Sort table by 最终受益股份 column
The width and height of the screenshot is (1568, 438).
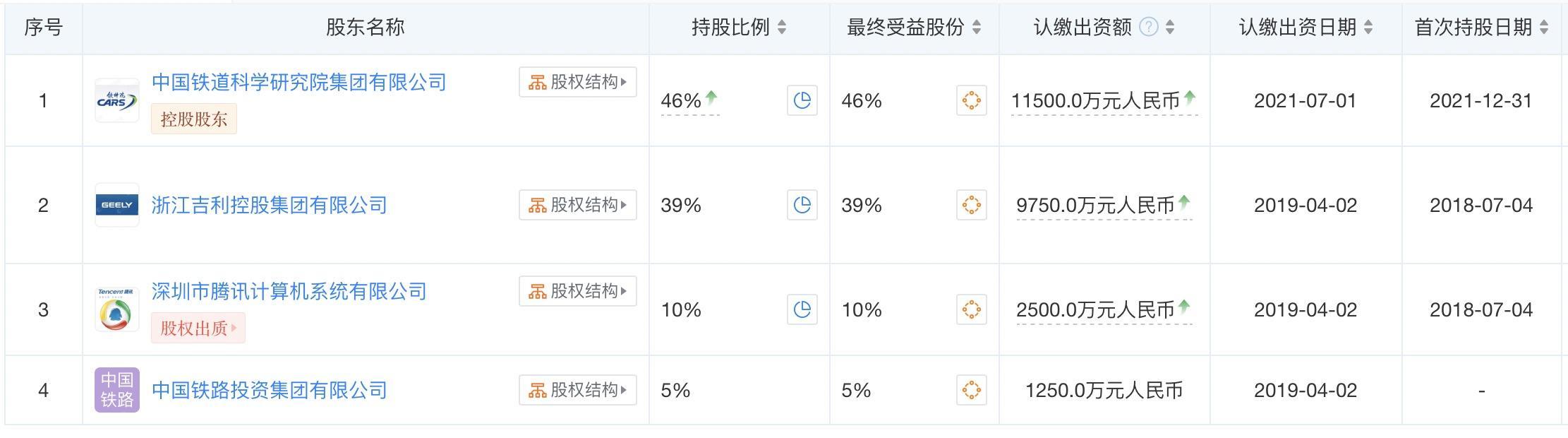tap(976, 27)
